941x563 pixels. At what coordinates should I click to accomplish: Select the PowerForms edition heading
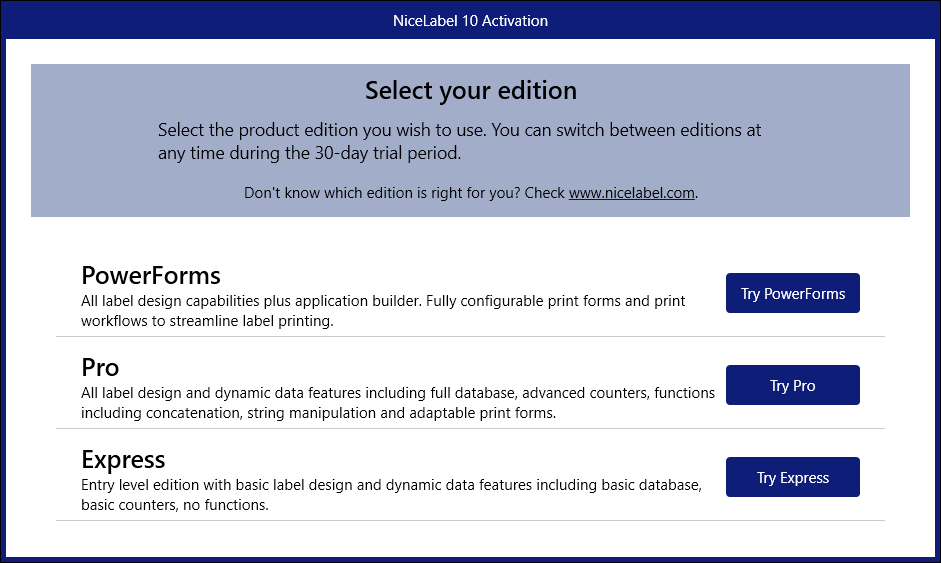click(x=151, y=275)
